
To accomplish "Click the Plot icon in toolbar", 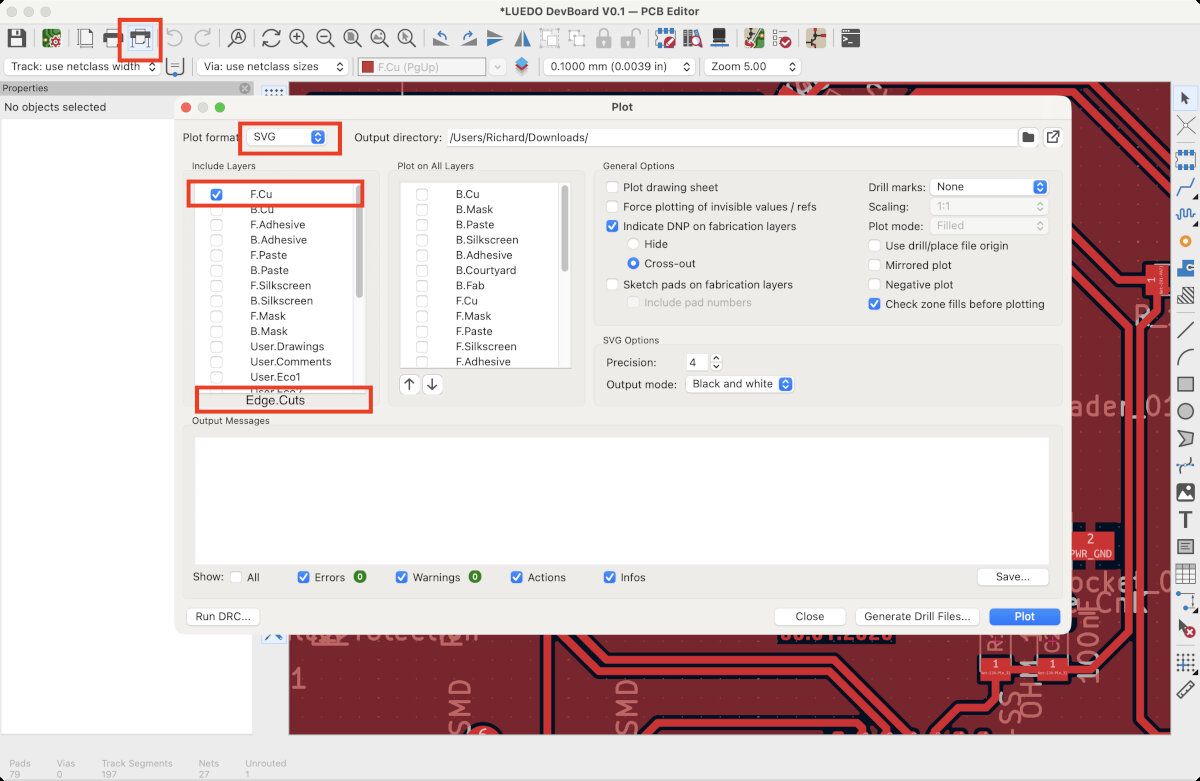I will pos(141,38).
